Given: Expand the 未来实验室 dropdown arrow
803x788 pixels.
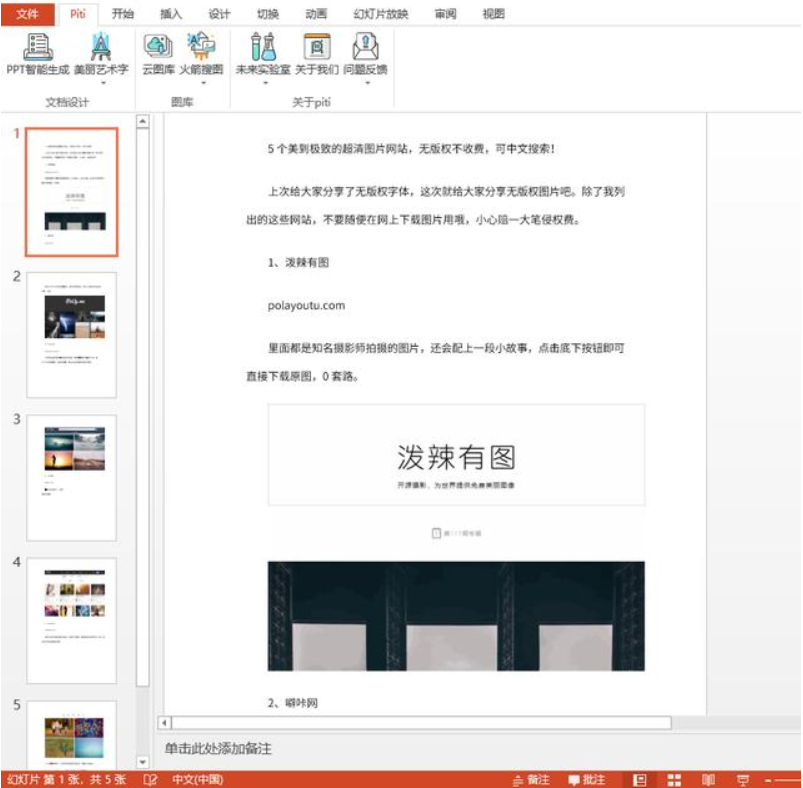Looking at the screenshot, I should 265,82.
